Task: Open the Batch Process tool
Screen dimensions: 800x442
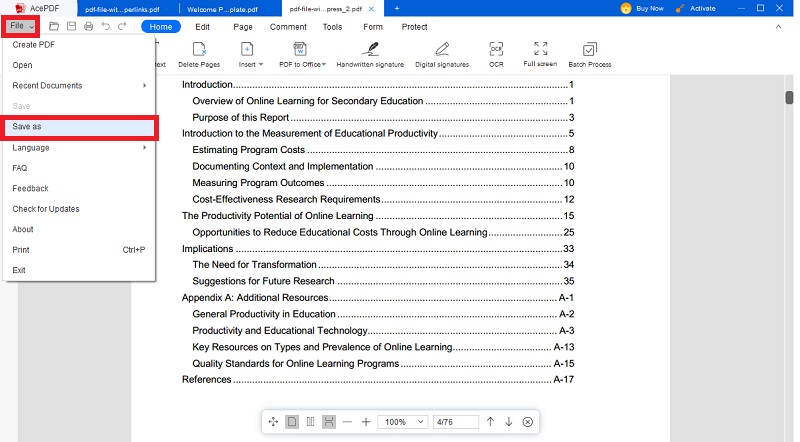Action: tap(590, 55)
